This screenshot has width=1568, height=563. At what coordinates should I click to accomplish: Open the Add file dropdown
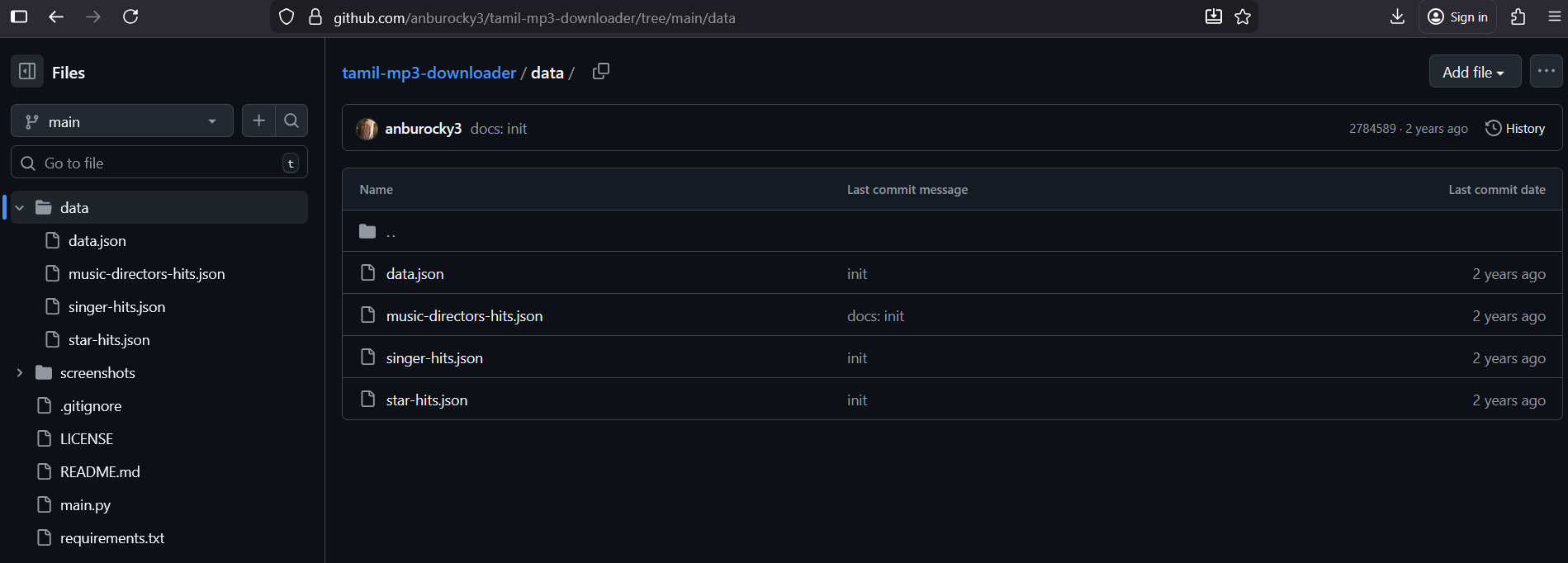coord(1474,72)
